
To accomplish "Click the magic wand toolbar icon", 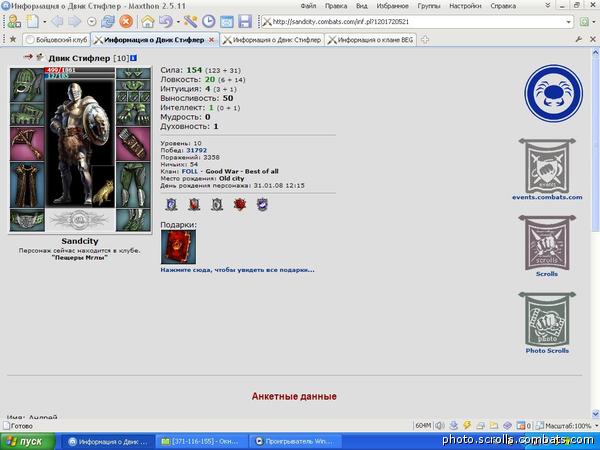I will click(x=190, y=21).
